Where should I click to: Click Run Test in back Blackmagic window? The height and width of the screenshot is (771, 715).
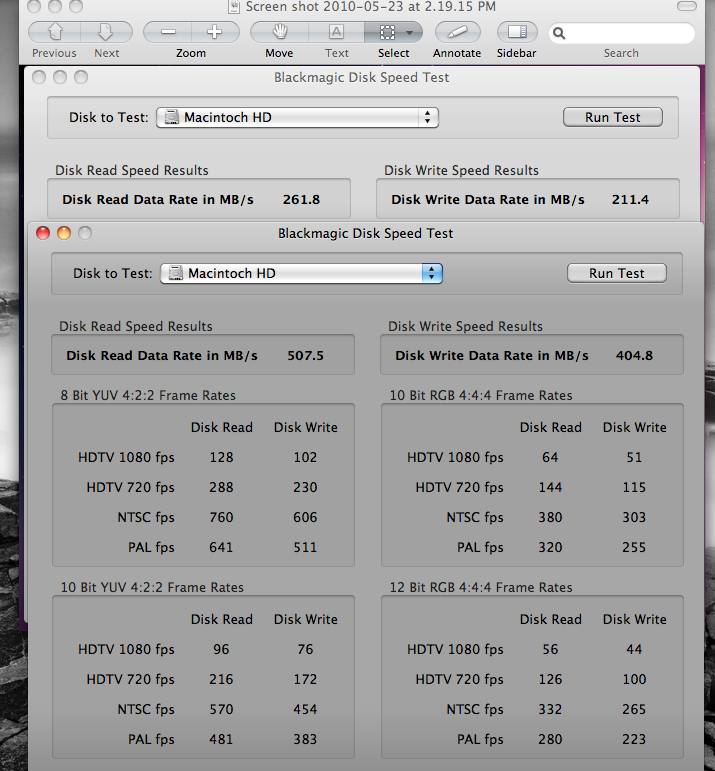[613, 118]
